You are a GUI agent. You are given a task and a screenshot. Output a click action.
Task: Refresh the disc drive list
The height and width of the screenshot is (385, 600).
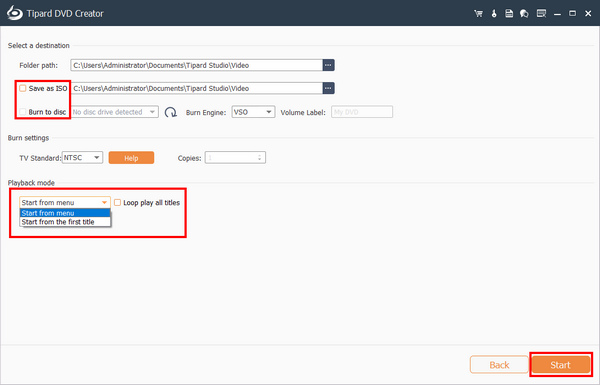click(x=171, y=112)
